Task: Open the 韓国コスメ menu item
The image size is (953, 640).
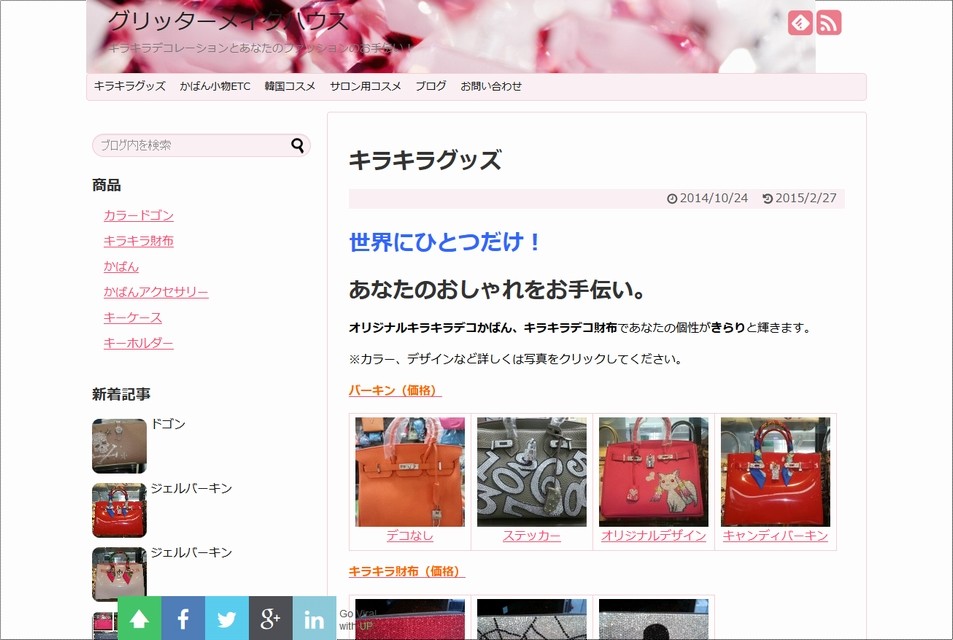Action: (x=290, y=86)
